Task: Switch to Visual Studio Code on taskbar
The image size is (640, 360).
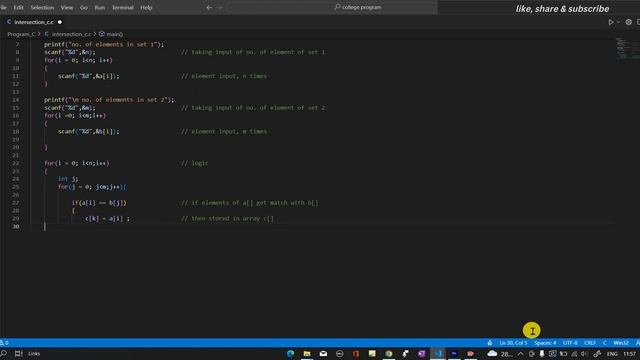Action: (x=438, y=353)
